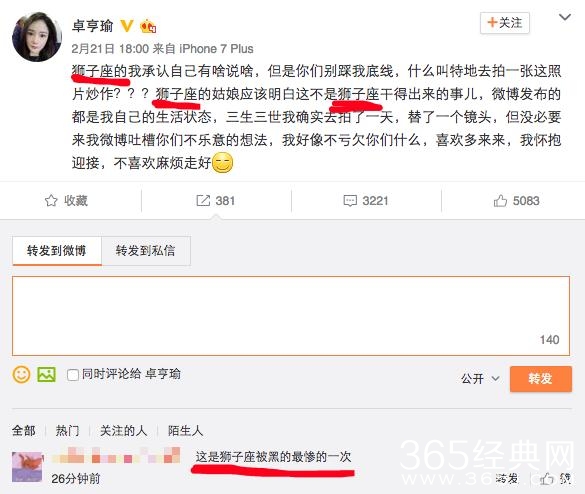
Task: Click the 收藏 star icon
Action: 51,201
